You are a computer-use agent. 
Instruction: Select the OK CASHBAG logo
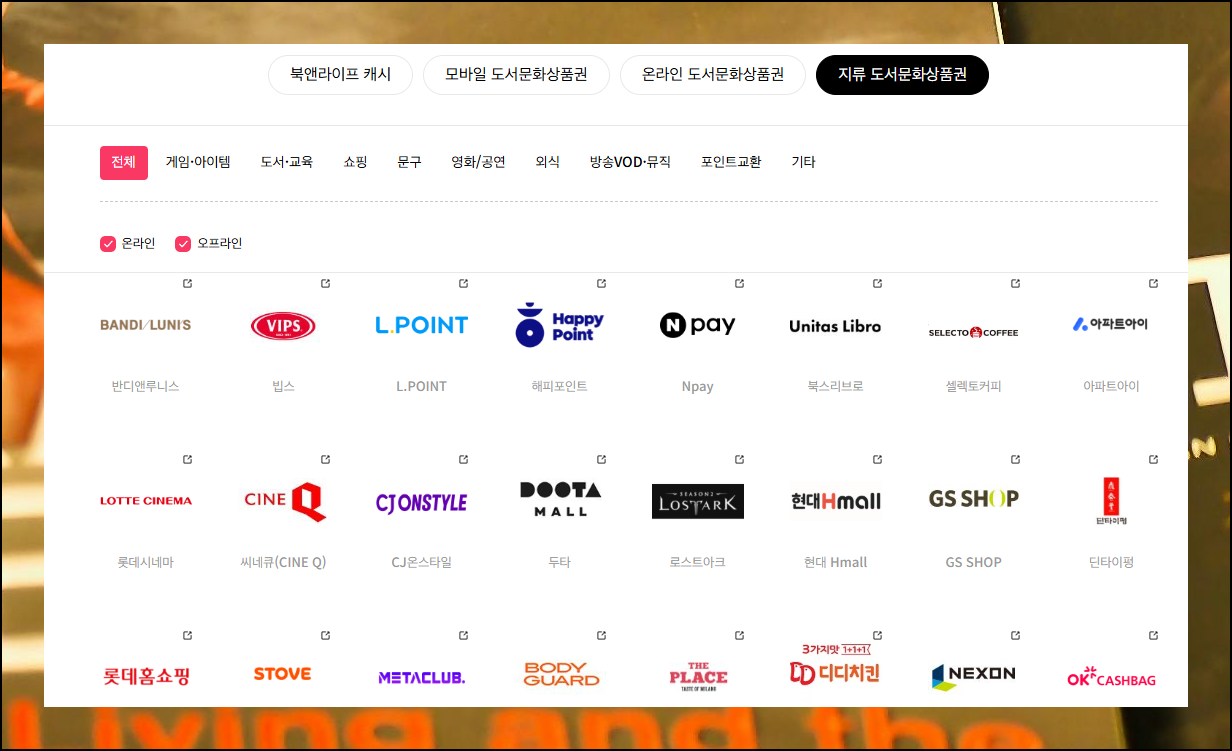pyautogui.click(x=1111, y=678)
